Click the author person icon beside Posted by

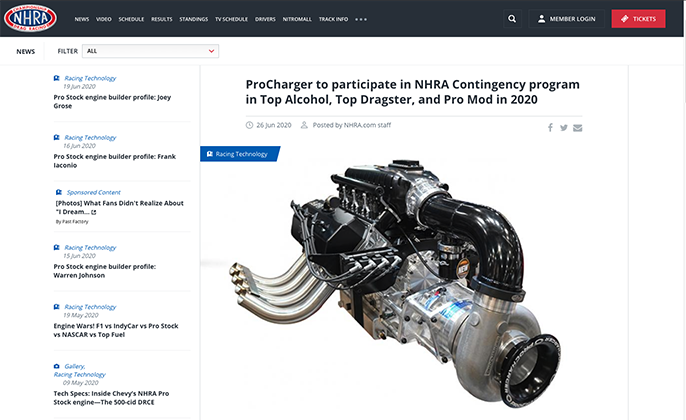pos(304,125)
